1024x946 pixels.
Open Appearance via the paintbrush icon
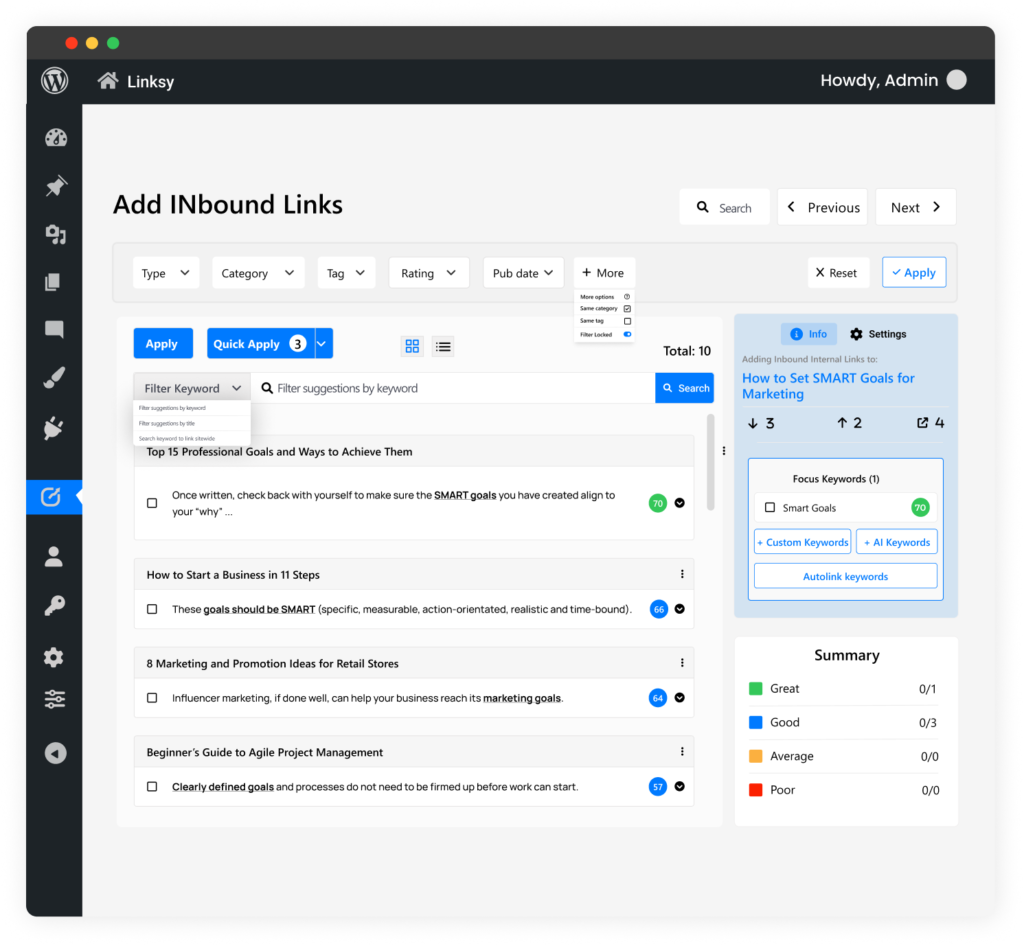pos(54,377)
